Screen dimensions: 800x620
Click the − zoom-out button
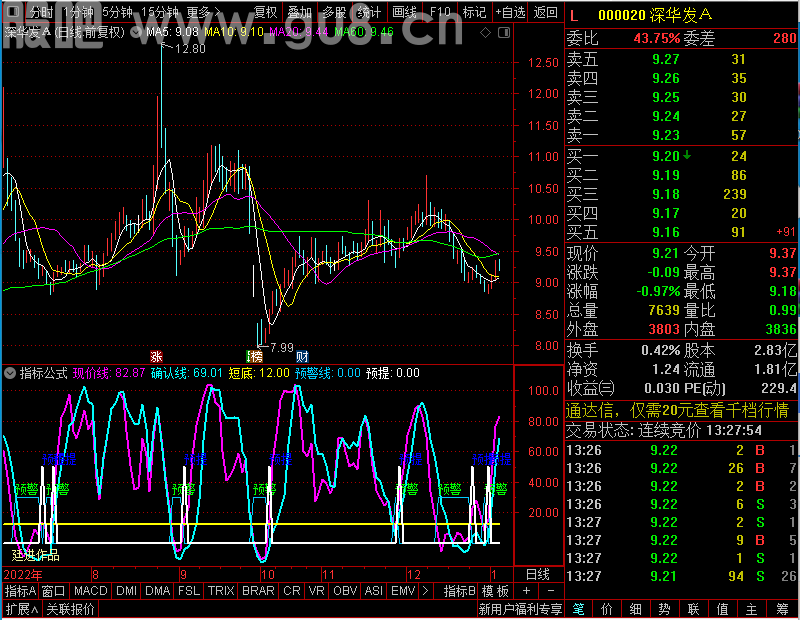click(551, 591)
